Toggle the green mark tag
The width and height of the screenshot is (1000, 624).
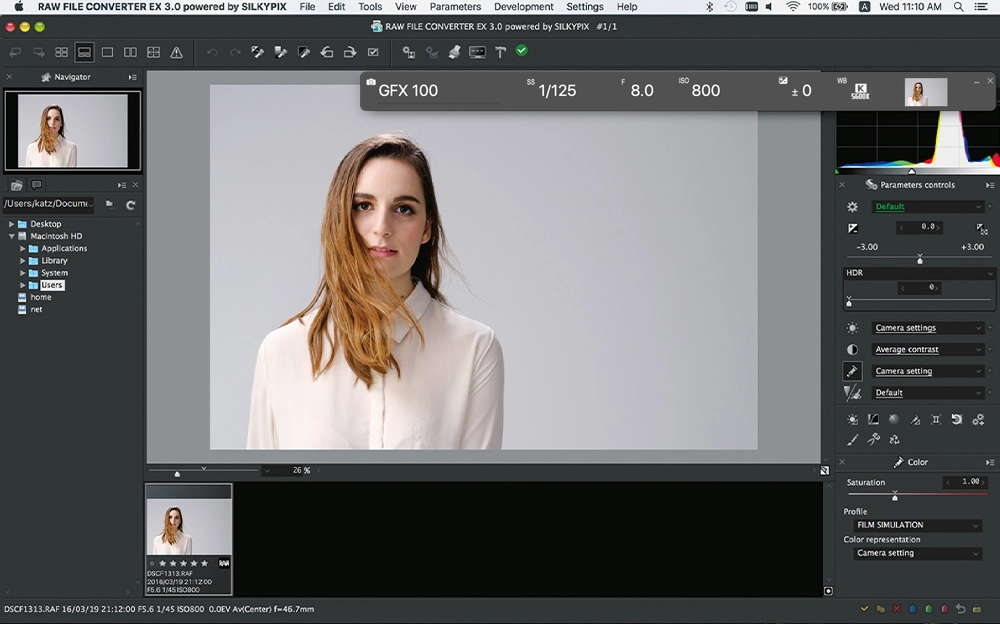click(x=929, y=609)
